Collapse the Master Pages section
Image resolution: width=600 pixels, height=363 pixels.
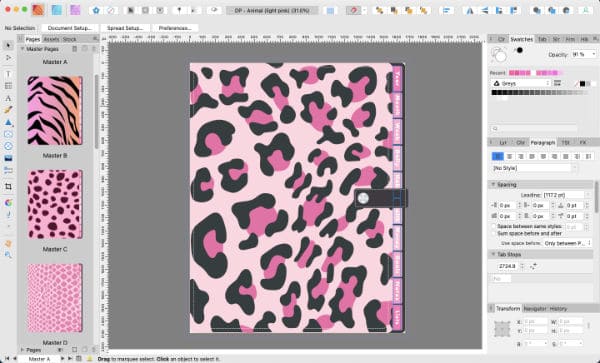tap(22, 49)
